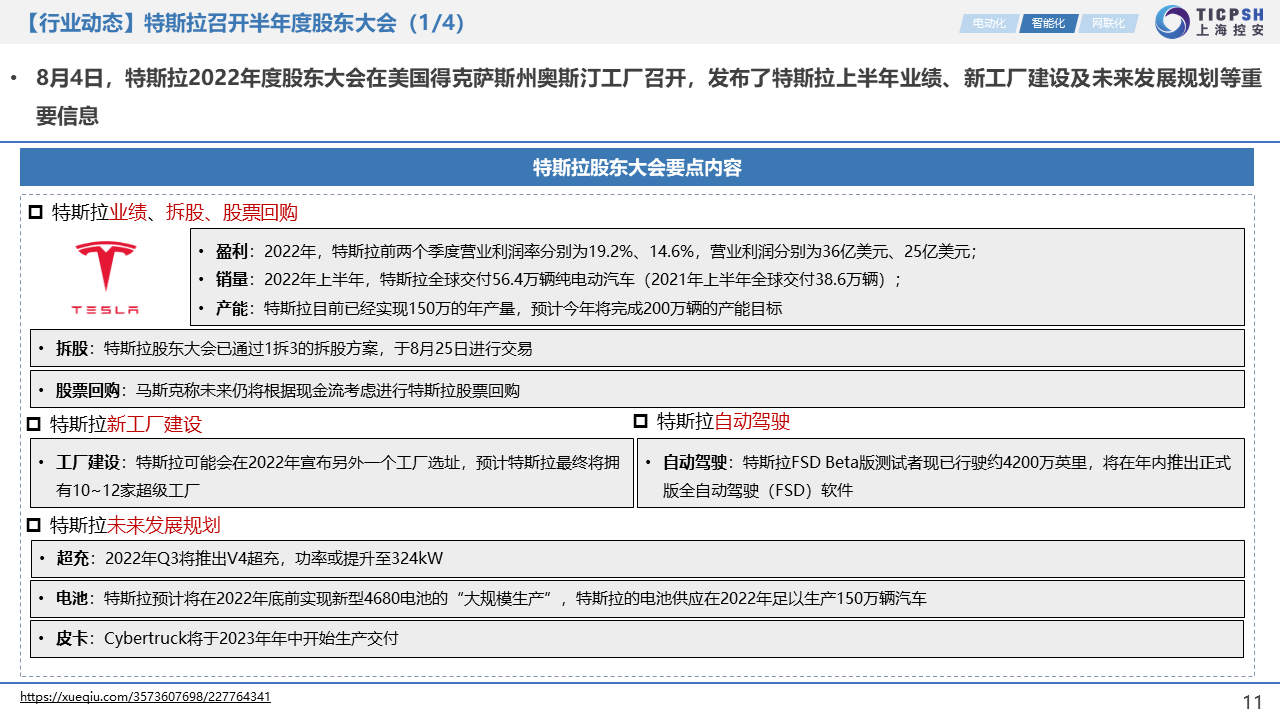Click the page number 11
Image resolution: width=1280 pixels, height=720 pixels.
click(1252, 702)
